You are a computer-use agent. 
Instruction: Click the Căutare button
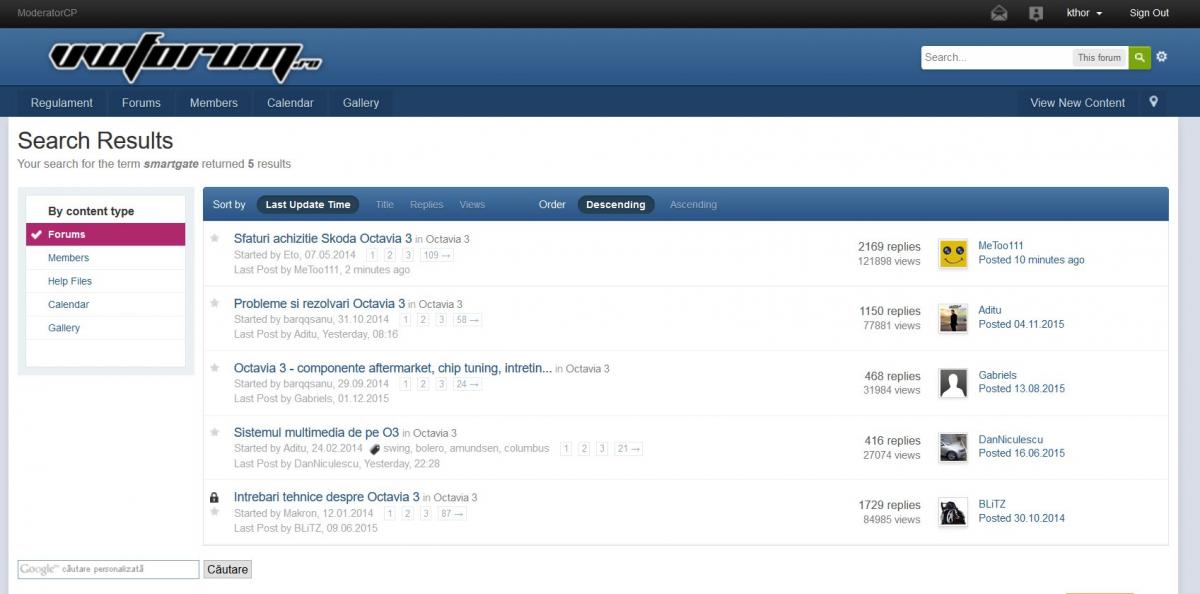click(227, 569)
